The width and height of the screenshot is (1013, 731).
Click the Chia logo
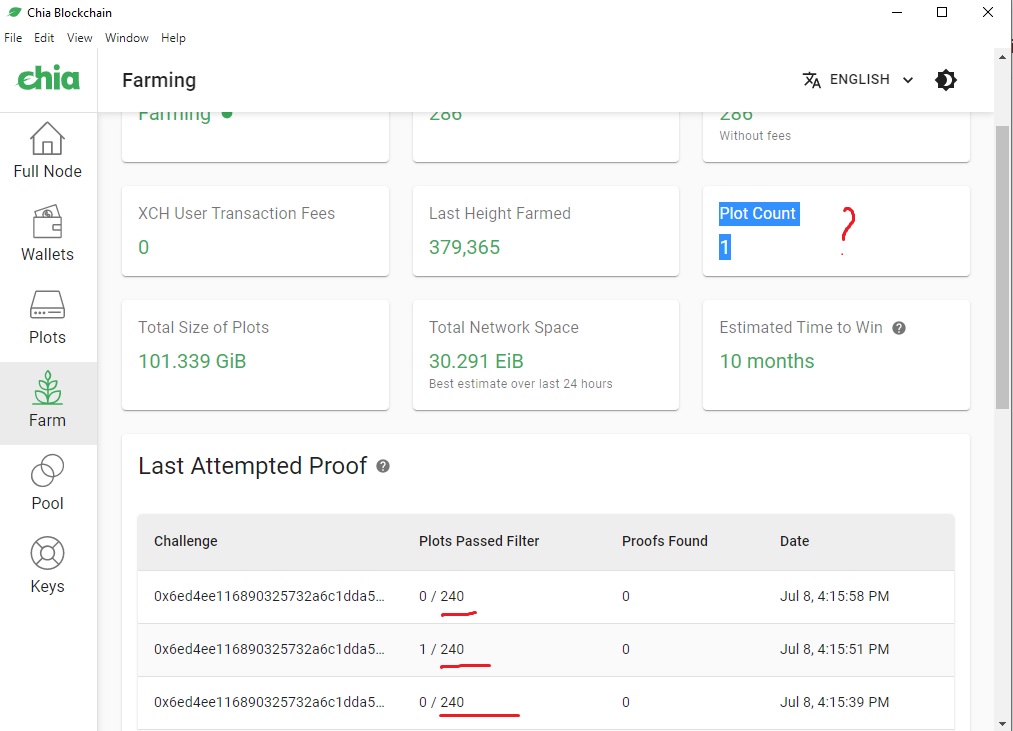click(48, 78)
